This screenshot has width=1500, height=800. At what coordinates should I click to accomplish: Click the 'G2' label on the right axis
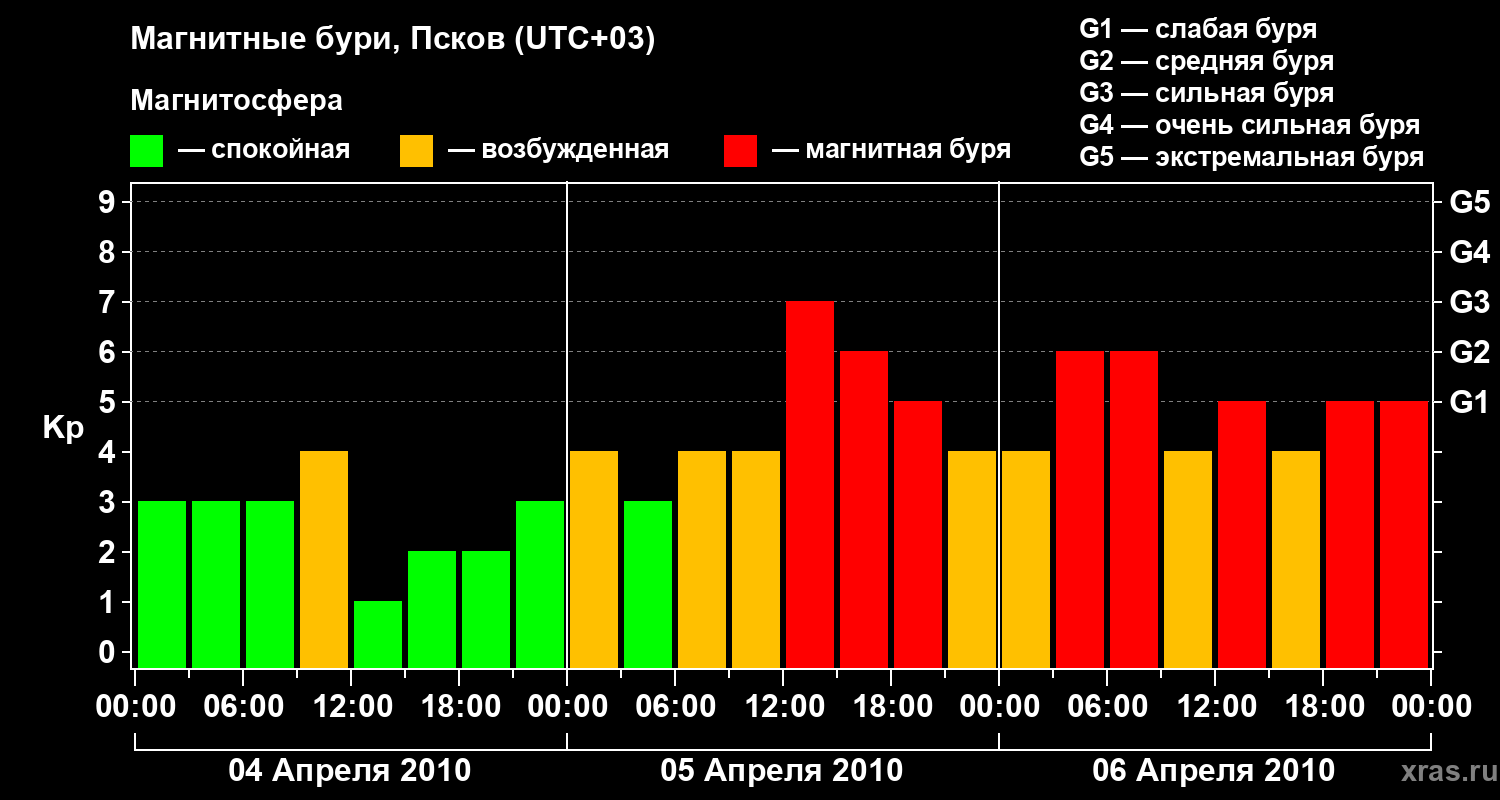coord(1470,352)
